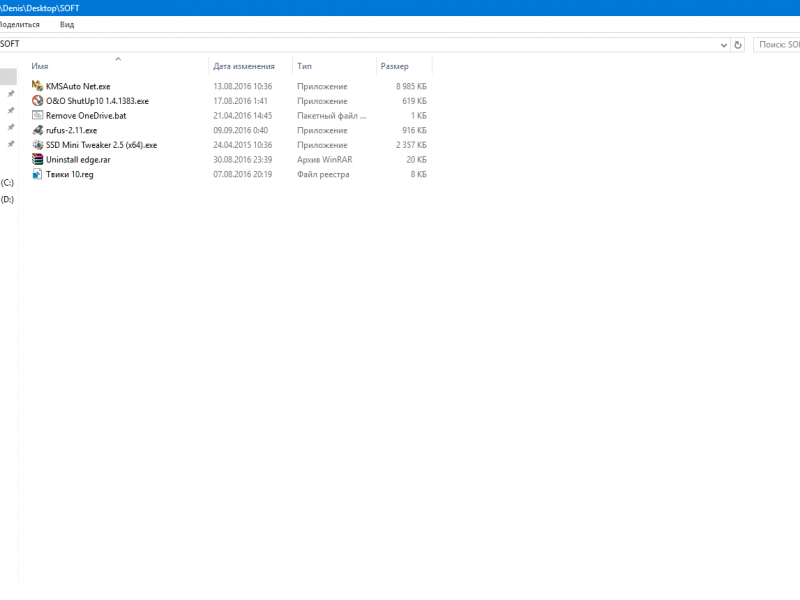
Task: Sort files by the Размер column
Action: point(394,66)
